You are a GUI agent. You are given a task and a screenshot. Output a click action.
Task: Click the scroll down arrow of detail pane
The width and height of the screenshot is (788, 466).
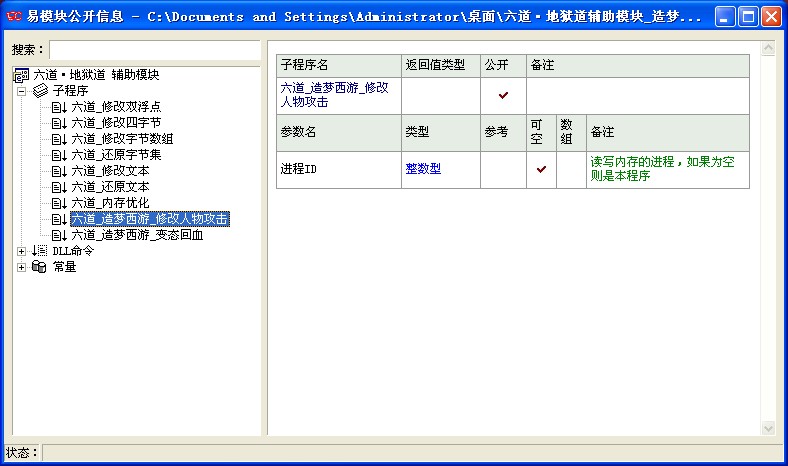[x=768, y=428]
